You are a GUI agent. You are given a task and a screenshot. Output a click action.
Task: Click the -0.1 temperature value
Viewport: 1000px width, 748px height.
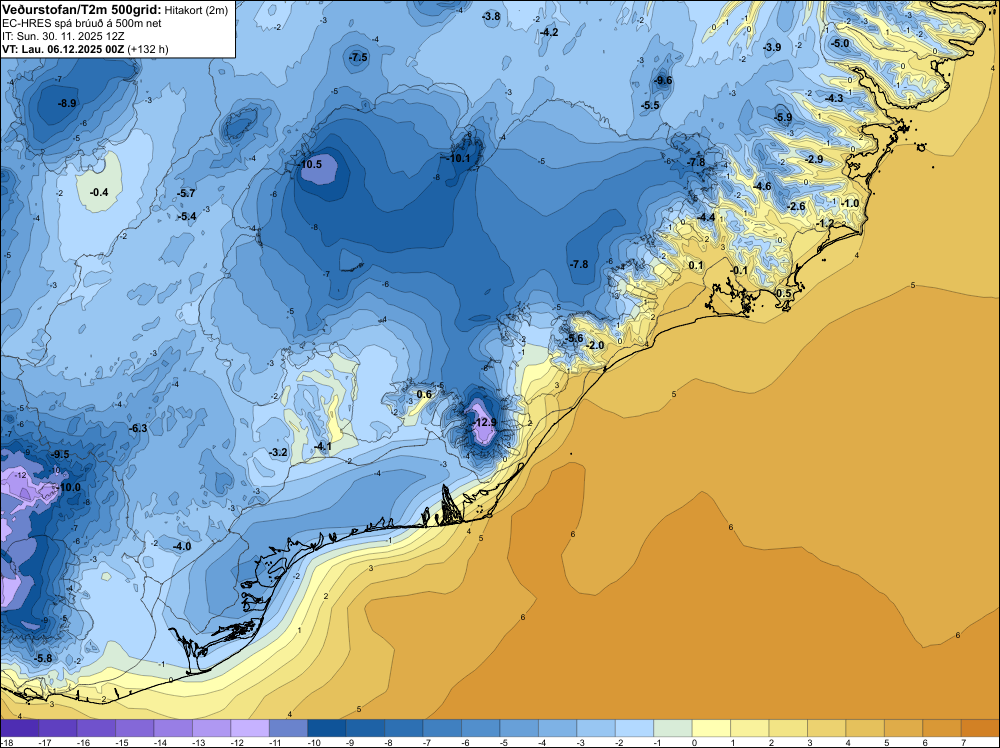(x=739, y=270)
